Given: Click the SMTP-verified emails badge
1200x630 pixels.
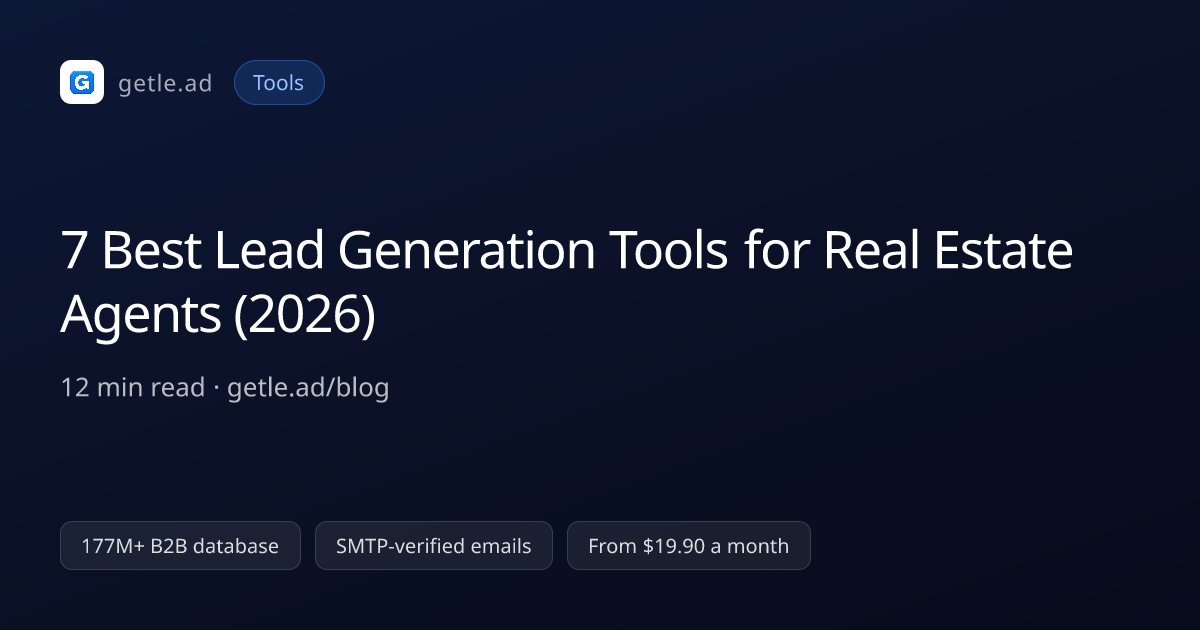Looking at the screenshot, I should point(434,546).
